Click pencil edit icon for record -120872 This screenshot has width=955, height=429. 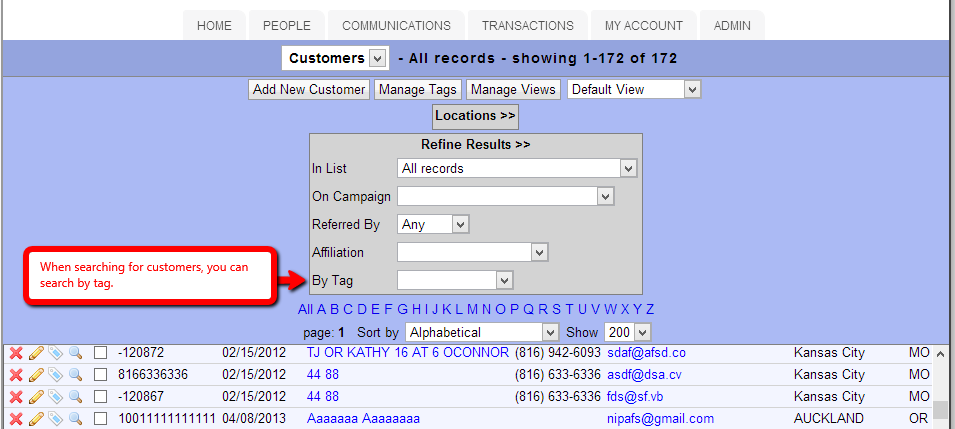click(x=36, y=353)
